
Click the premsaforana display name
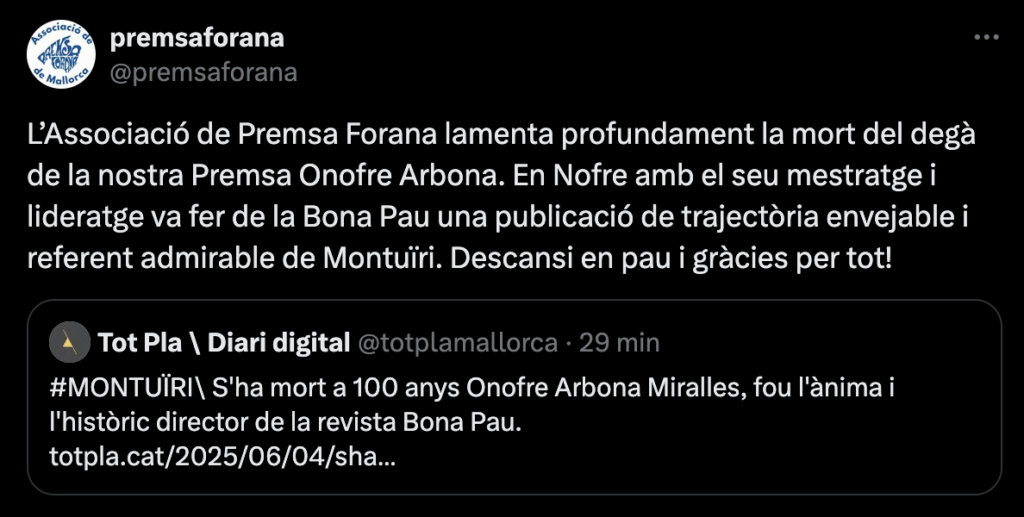point(197,39)
